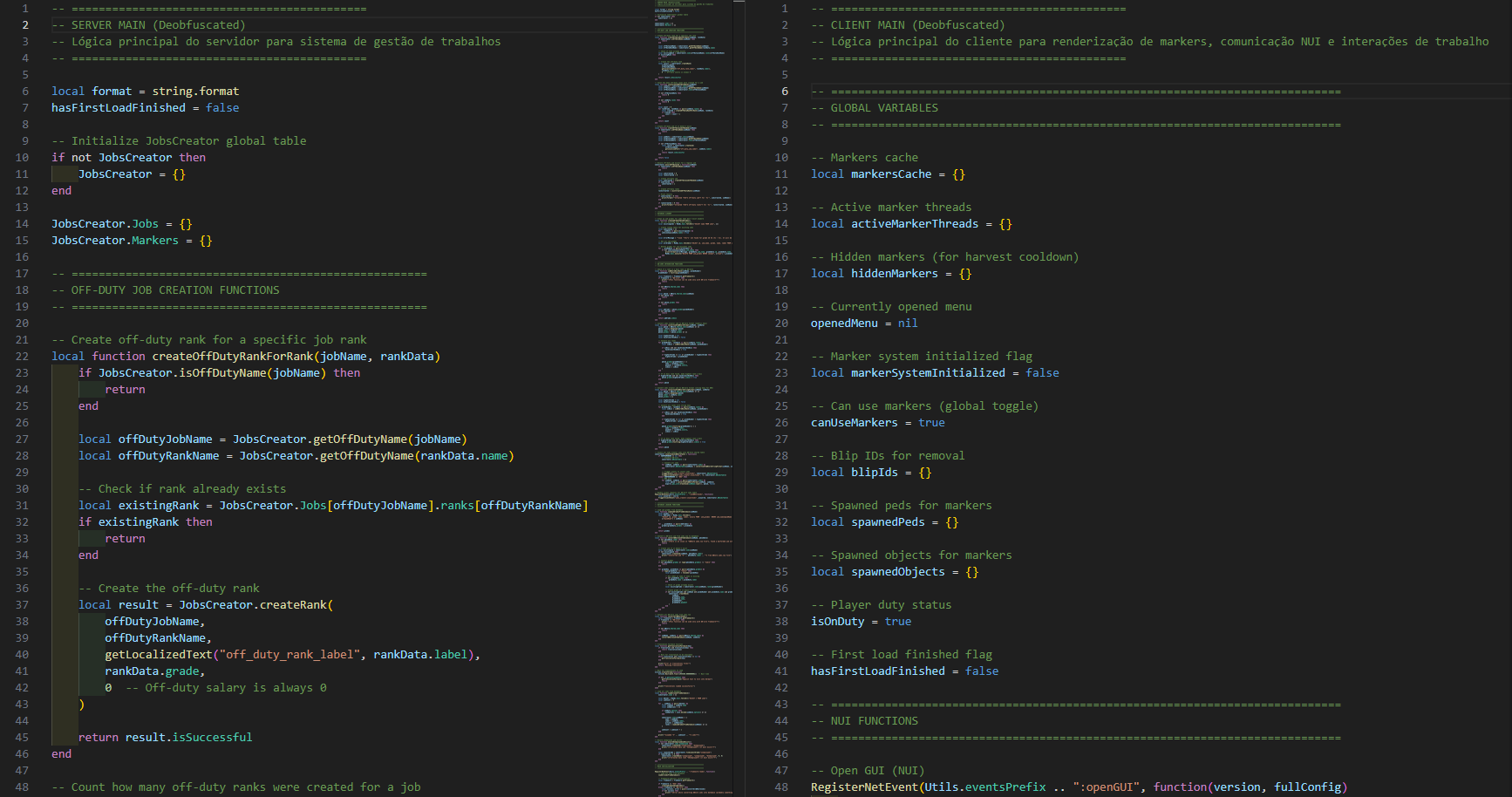Click the "GLOBAL VARIABLES" section comment
The image size is (1512, 797).
click(x=875, y=108)
